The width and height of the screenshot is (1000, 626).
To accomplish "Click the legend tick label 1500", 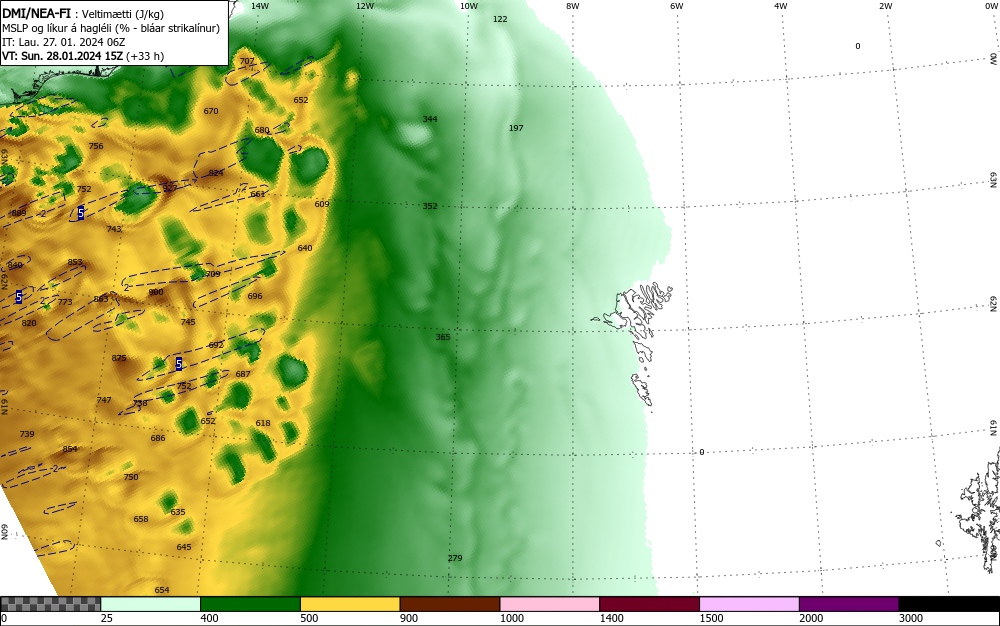I will [712, 618].
